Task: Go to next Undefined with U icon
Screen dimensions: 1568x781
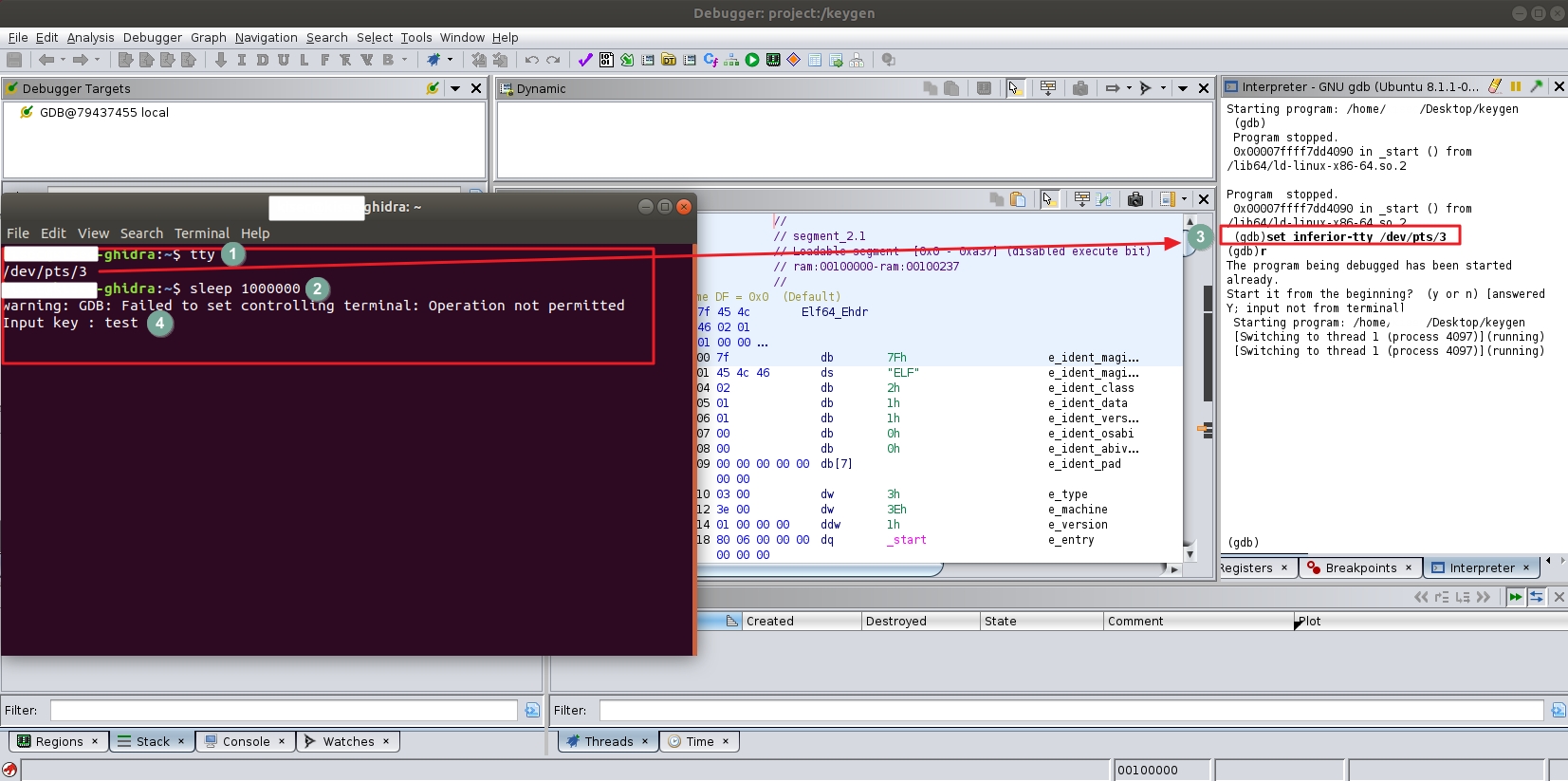Action: [x=284, y=60]
